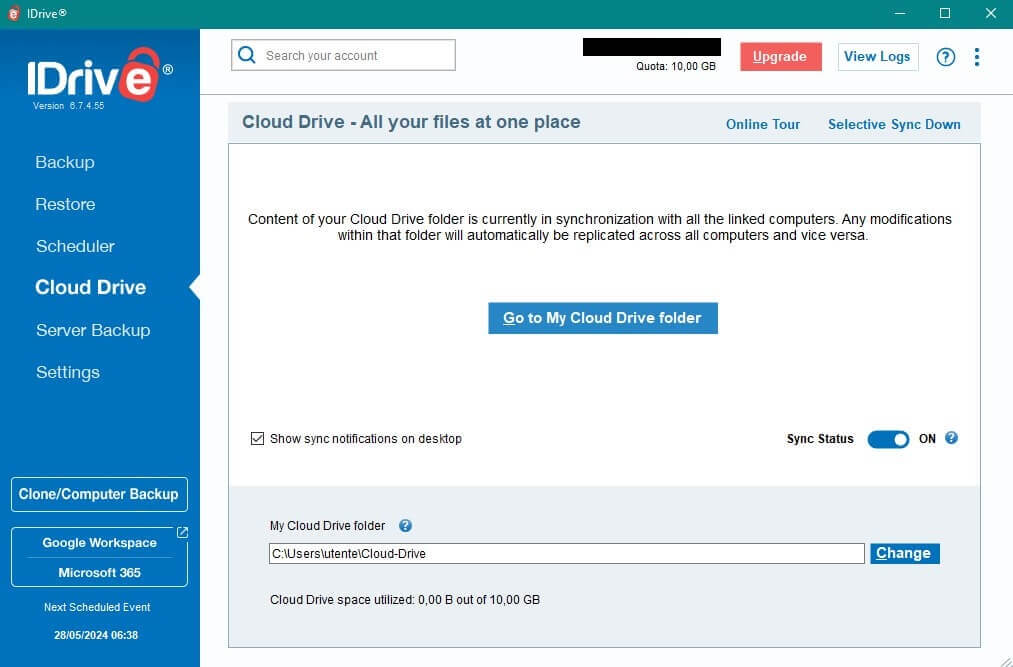
Task: Open the Backup section
Action: pos(65,162)
